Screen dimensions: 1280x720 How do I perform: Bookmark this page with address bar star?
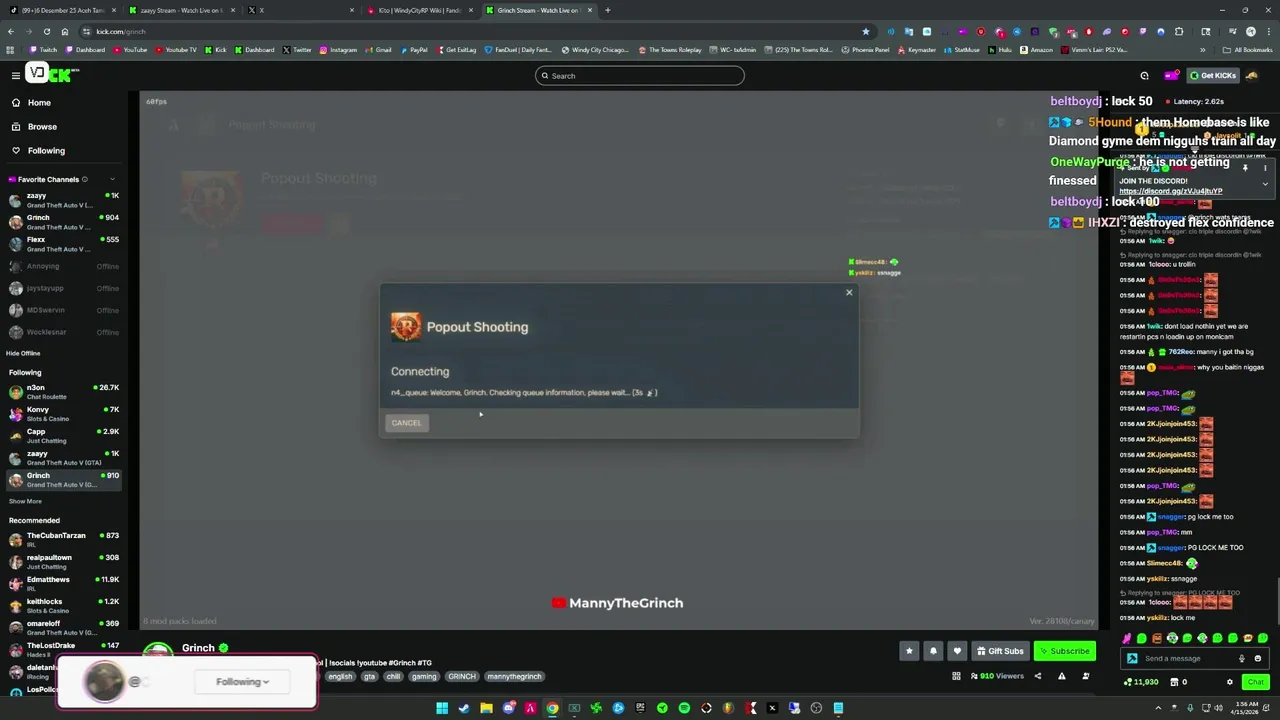click(x=866, y=31)
